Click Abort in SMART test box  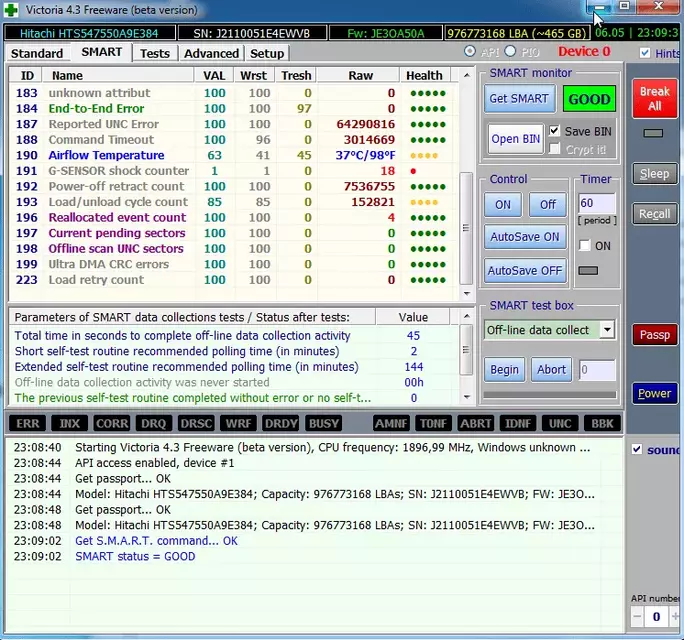pos(551,370)
